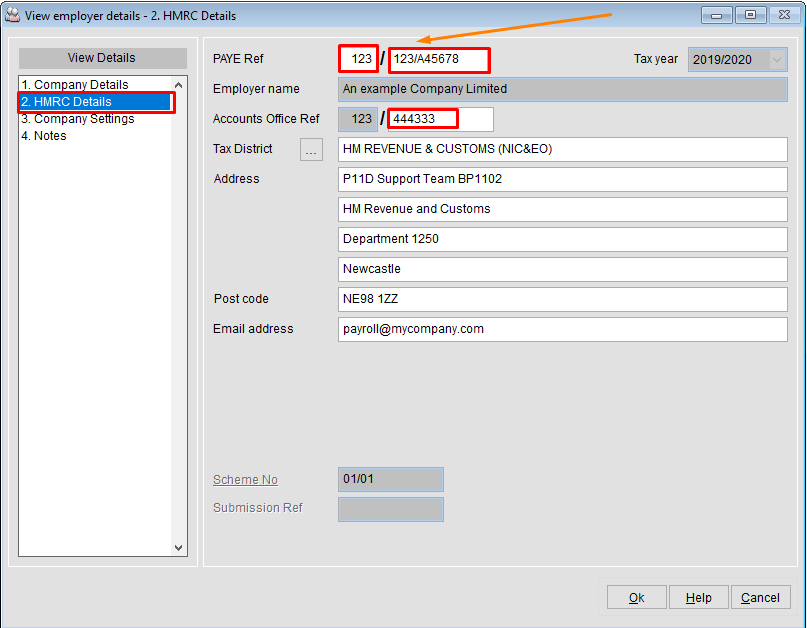Click the PAYE Ref field showing 123/A45678
The height and width of the screenshot is (628, 807).
(x=438, y=59)
